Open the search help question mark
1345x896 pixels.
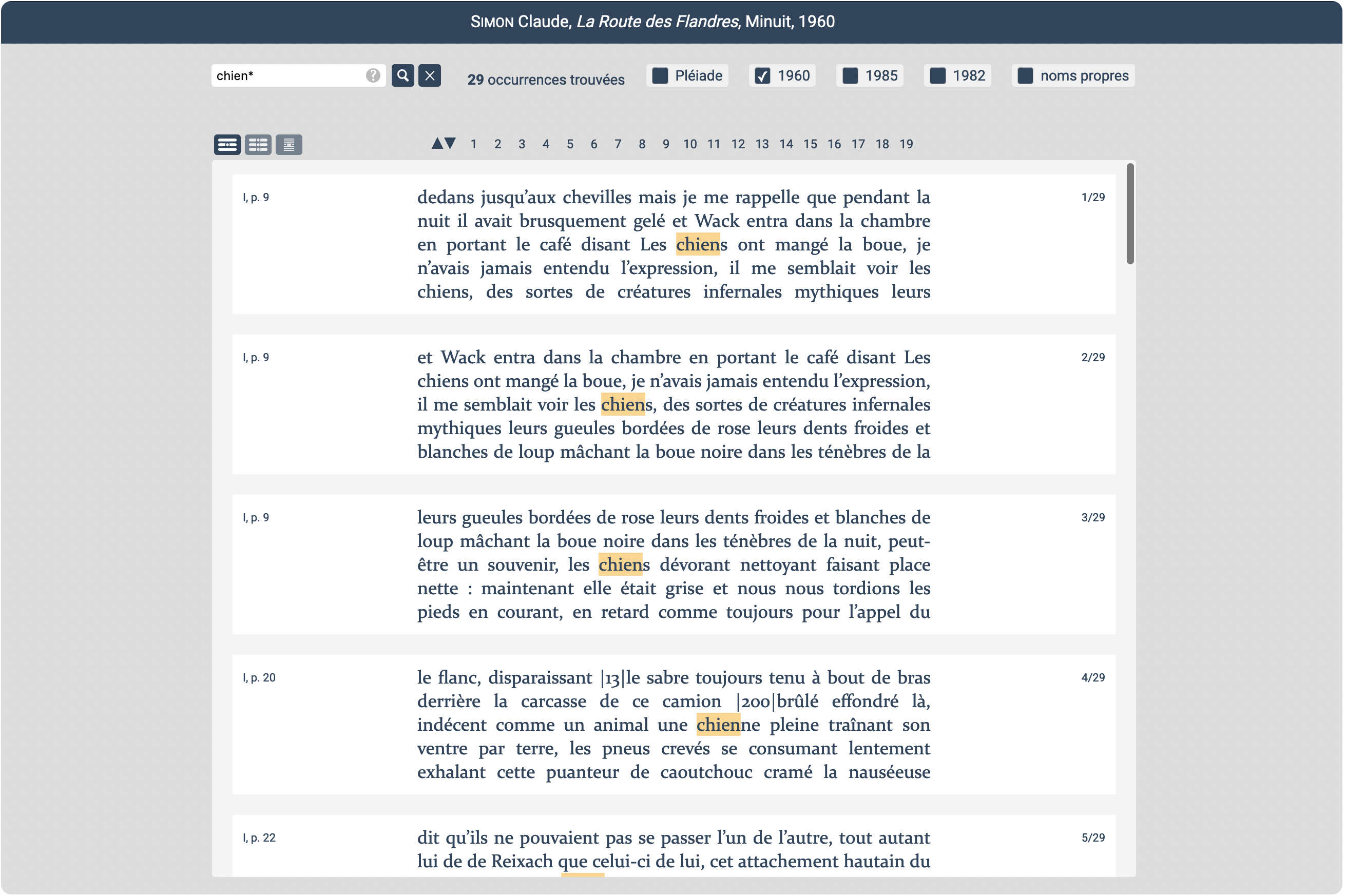373,75
